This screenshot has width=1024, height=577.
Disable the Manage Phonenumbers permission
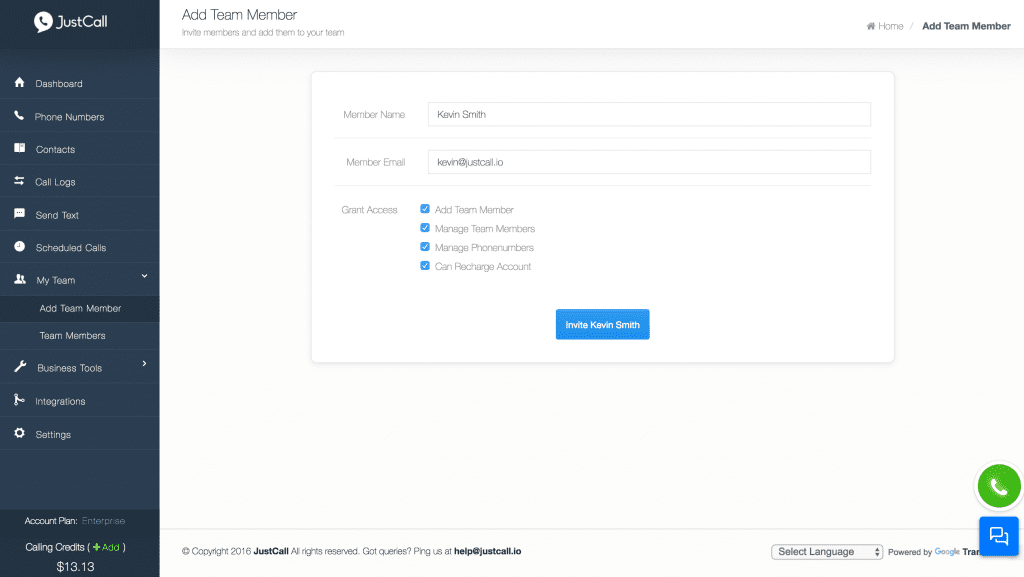(425, 246)
